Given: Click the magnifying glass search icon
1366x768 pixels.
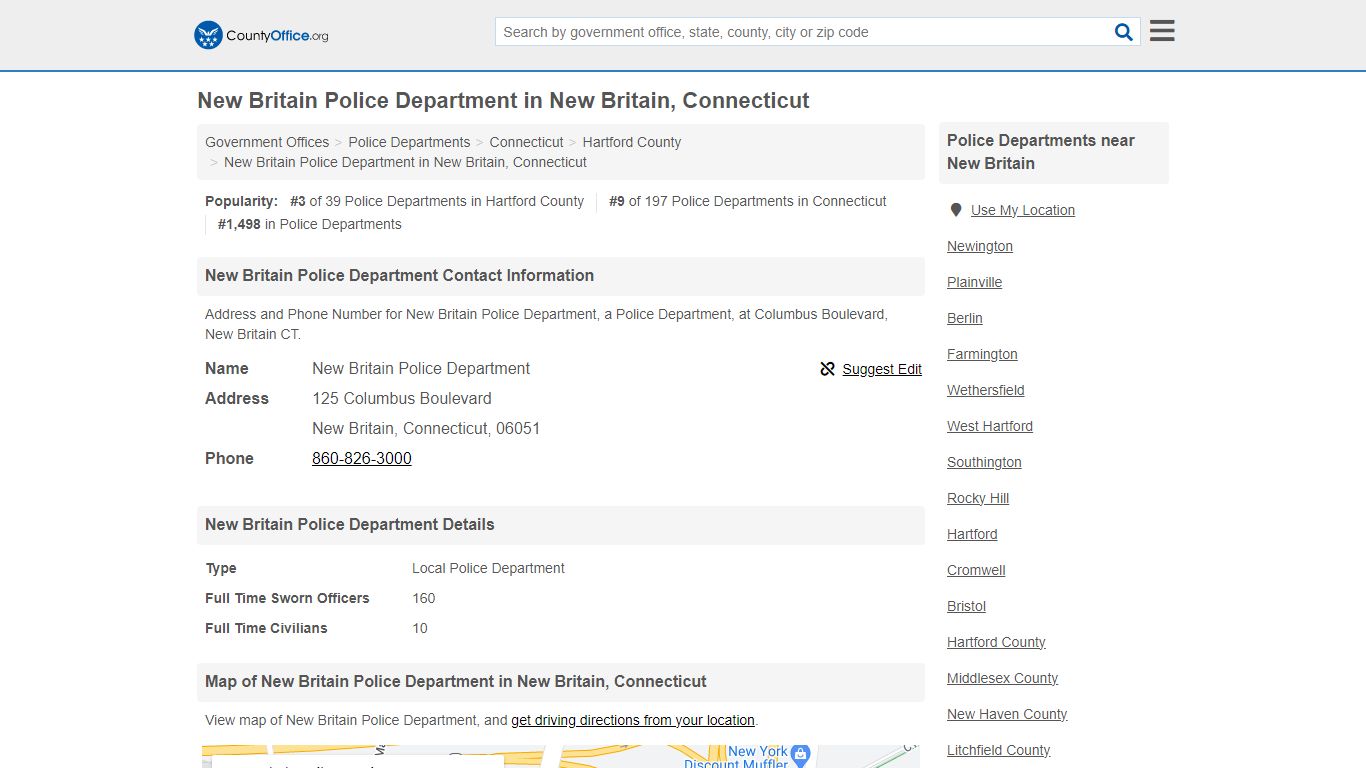Looking at the screenshot, I should click(1124, 32).
